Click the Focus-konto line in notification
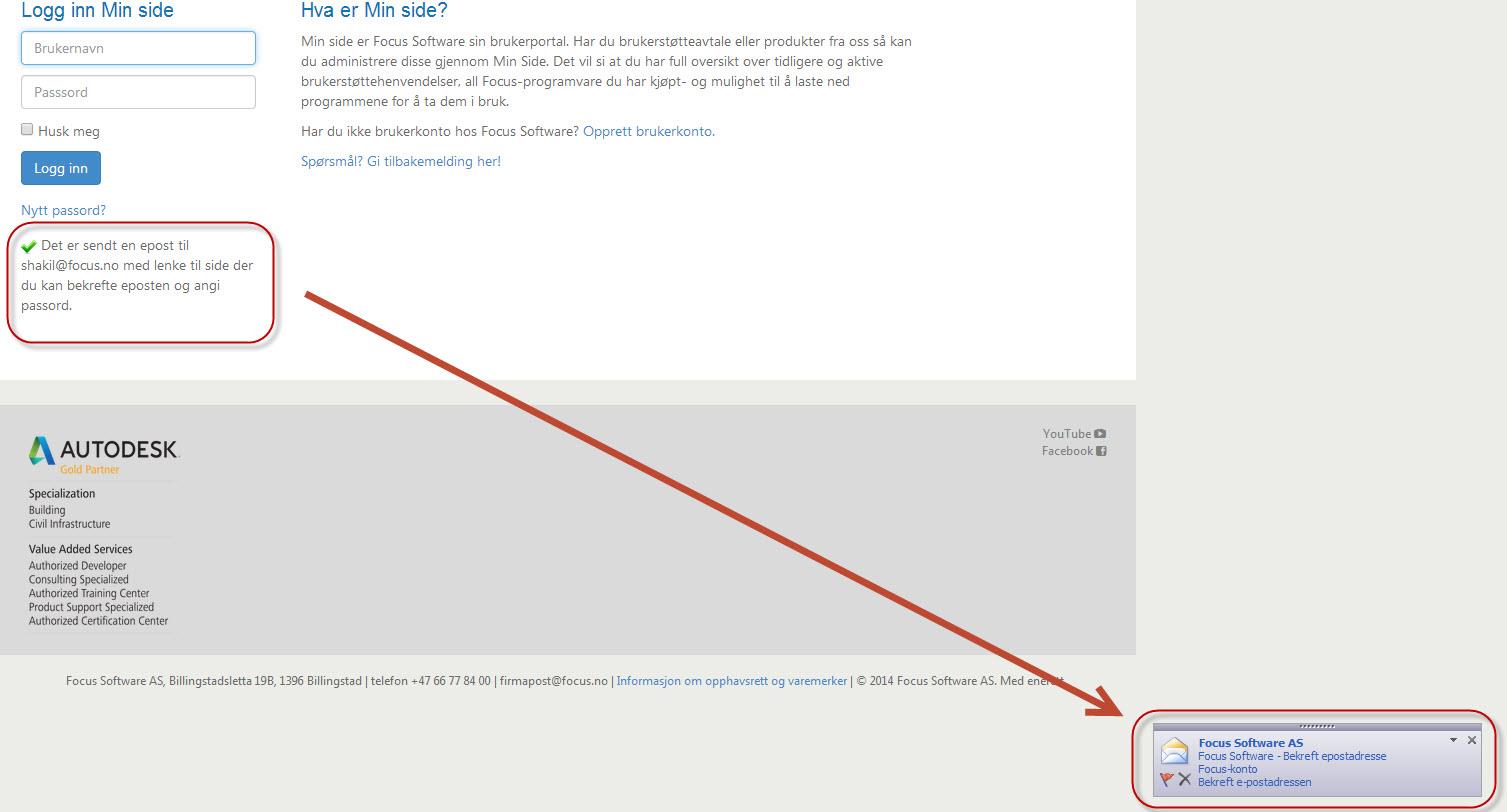This screenshot has height=812, width=1507. tap(1228, 769)
